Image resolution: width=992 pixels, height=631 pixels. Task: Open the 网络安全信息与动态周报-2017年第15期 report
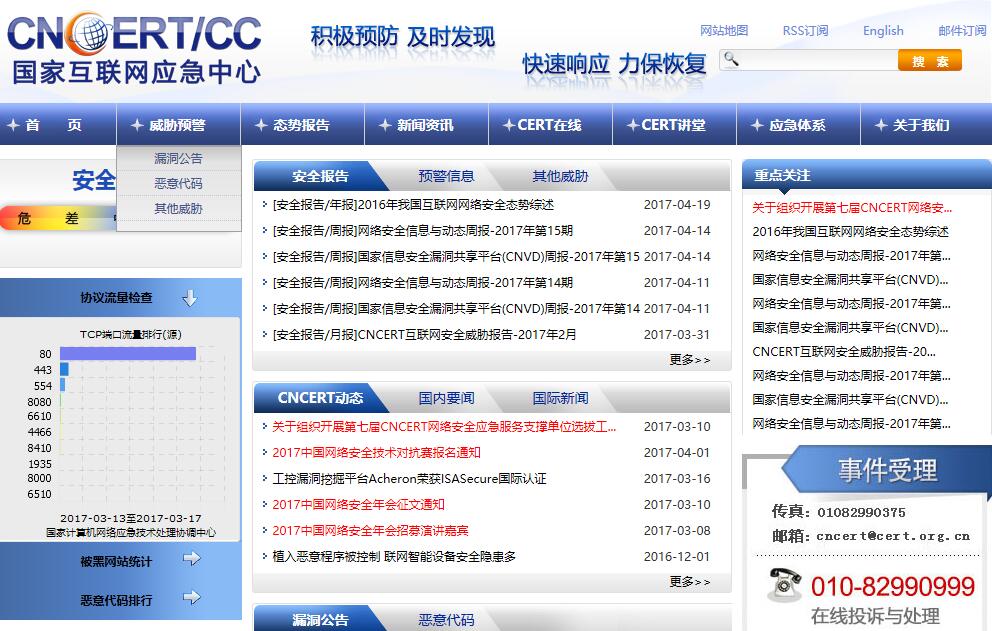tap(423, 230)
